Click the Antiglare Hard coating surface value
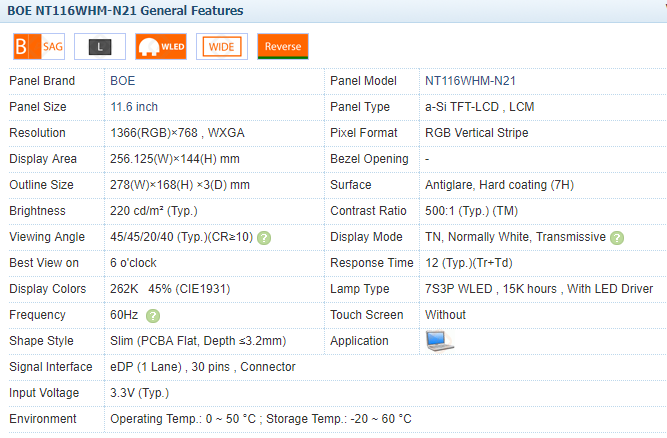The width and height of the screenshot is (667, 438). (499, 185)
